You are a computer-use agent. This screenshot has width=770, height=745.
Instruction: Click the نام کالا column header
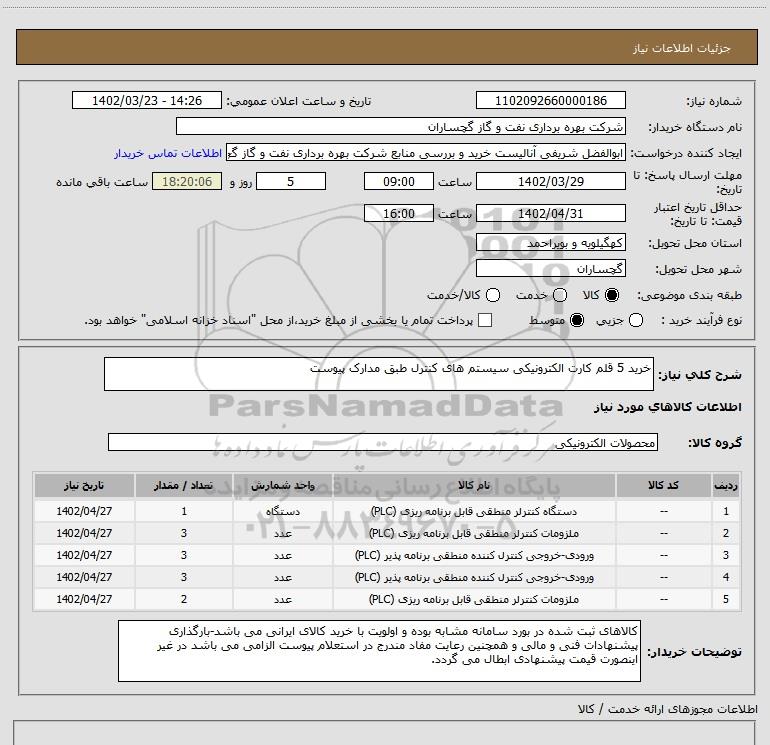pos(474,485)
